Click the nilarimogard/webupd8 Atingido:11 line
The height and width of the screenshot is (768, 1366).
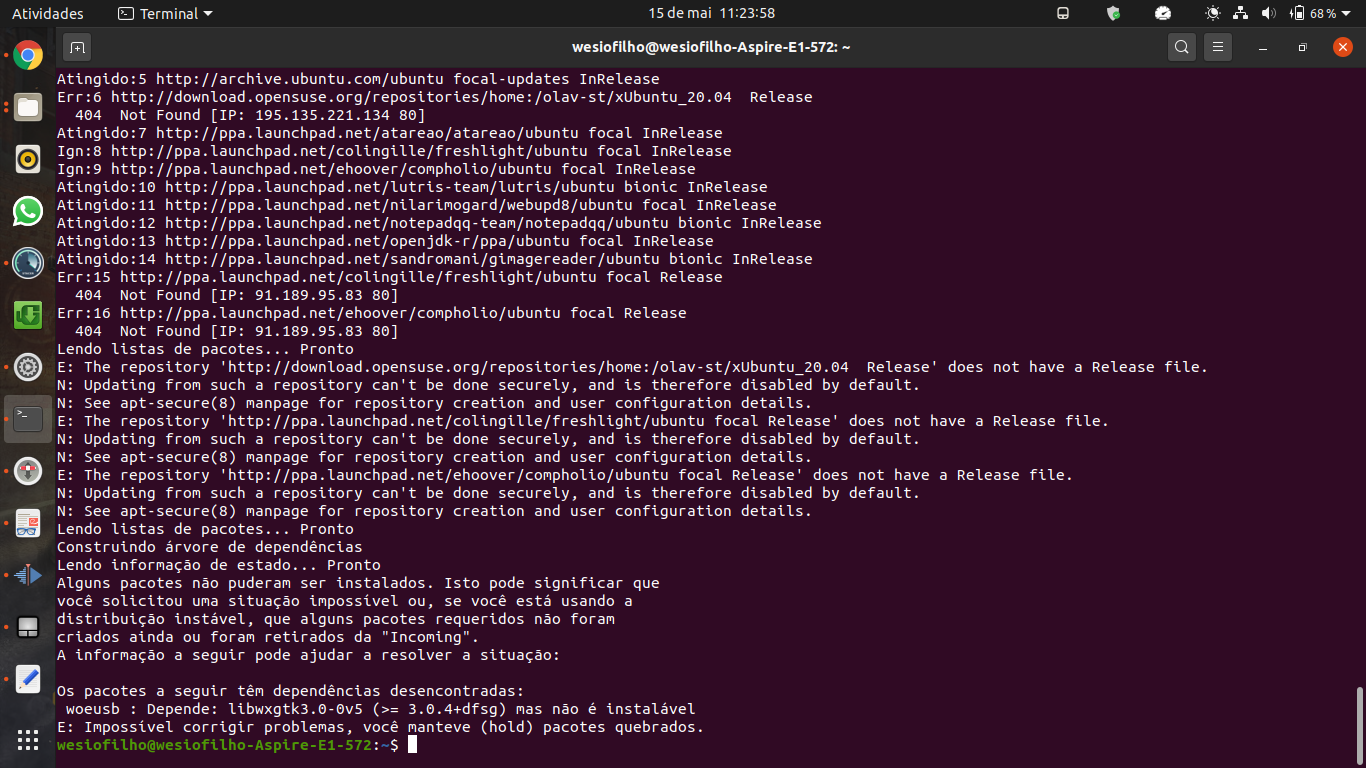coord(417,205)
